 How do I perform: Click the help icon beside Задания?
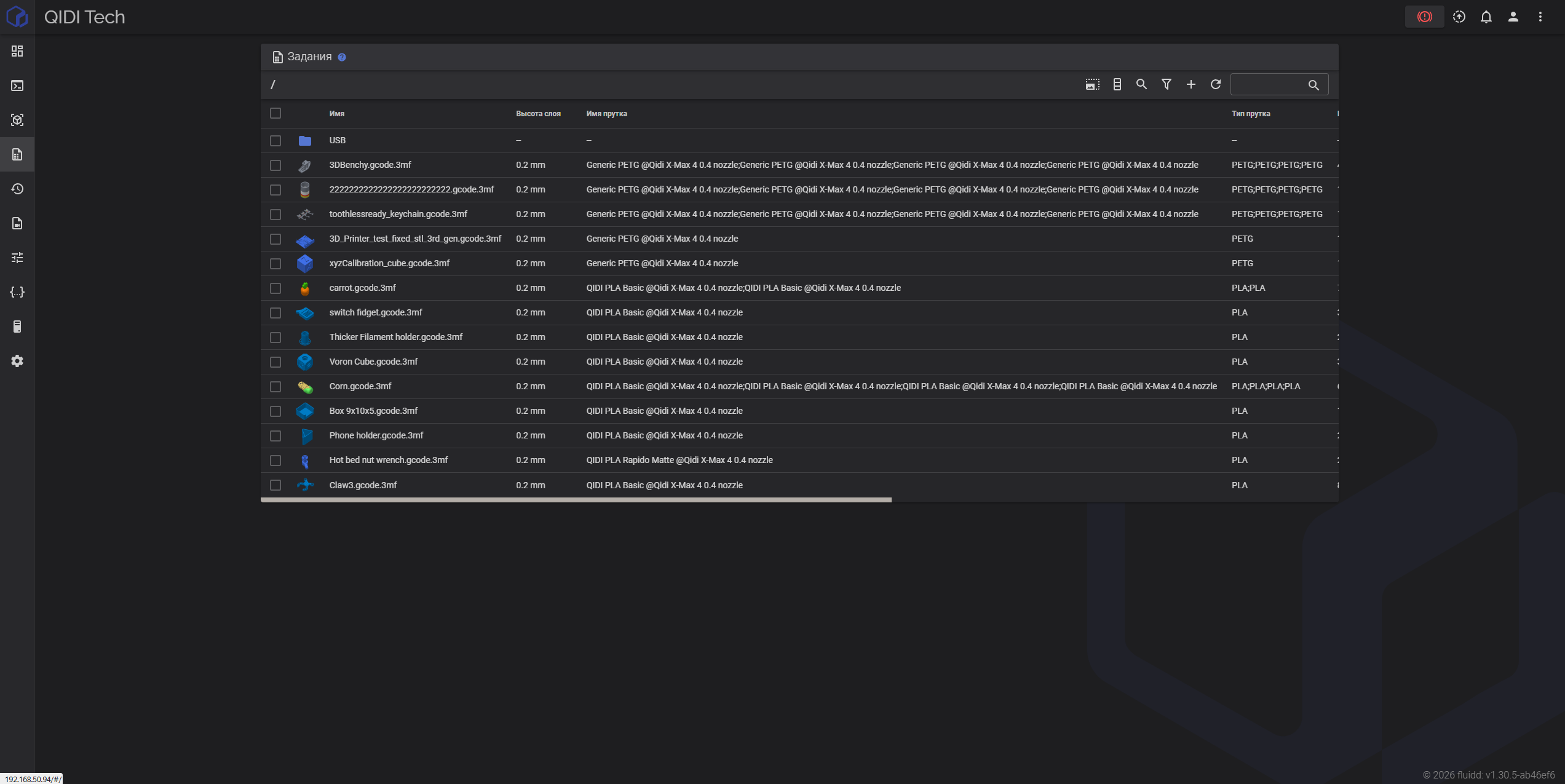pyautogui.click(x=342, y=57)
